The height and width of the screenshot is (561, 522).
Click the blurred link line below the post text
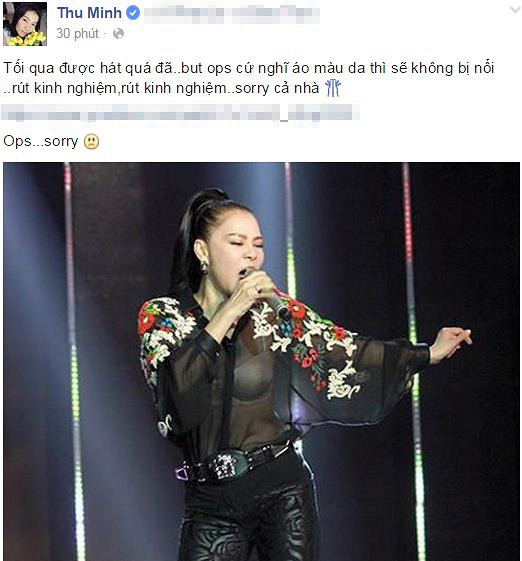[180, 112]
